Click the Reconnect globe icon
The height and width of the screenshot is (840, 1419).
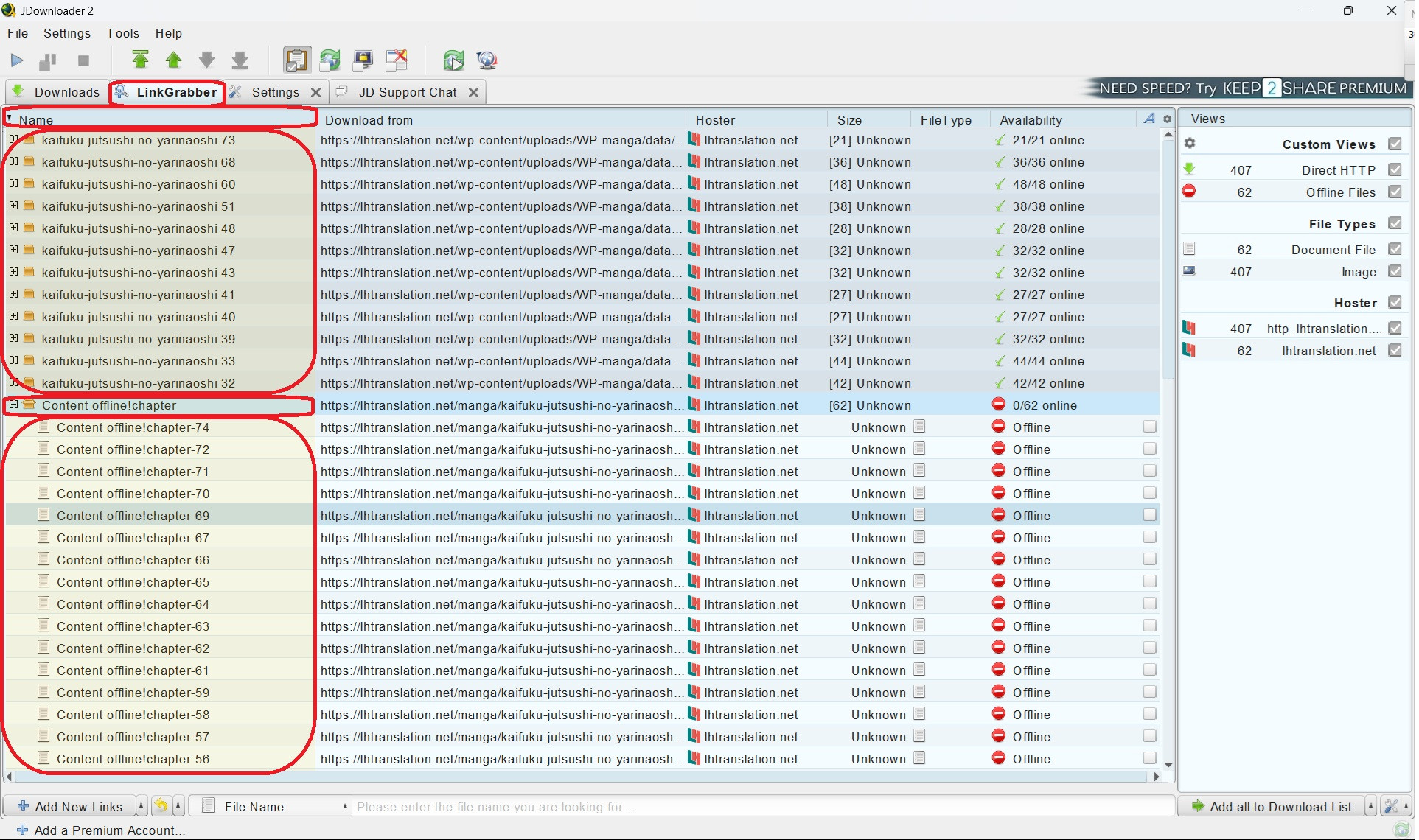tap(487, 60)
